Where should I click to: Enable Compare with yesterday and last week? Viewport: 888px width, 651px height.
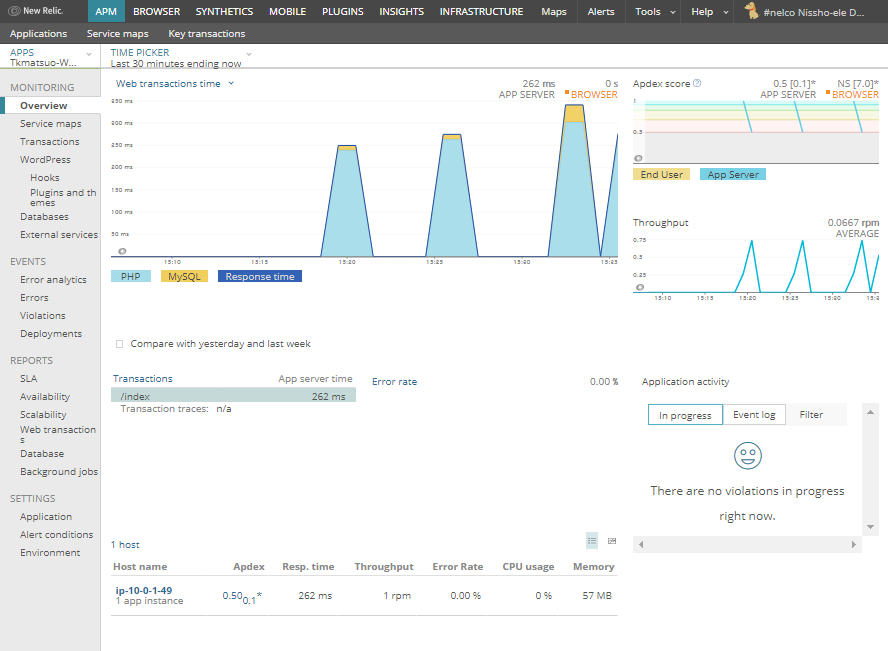pyautogui.click(x=119, y=344)
